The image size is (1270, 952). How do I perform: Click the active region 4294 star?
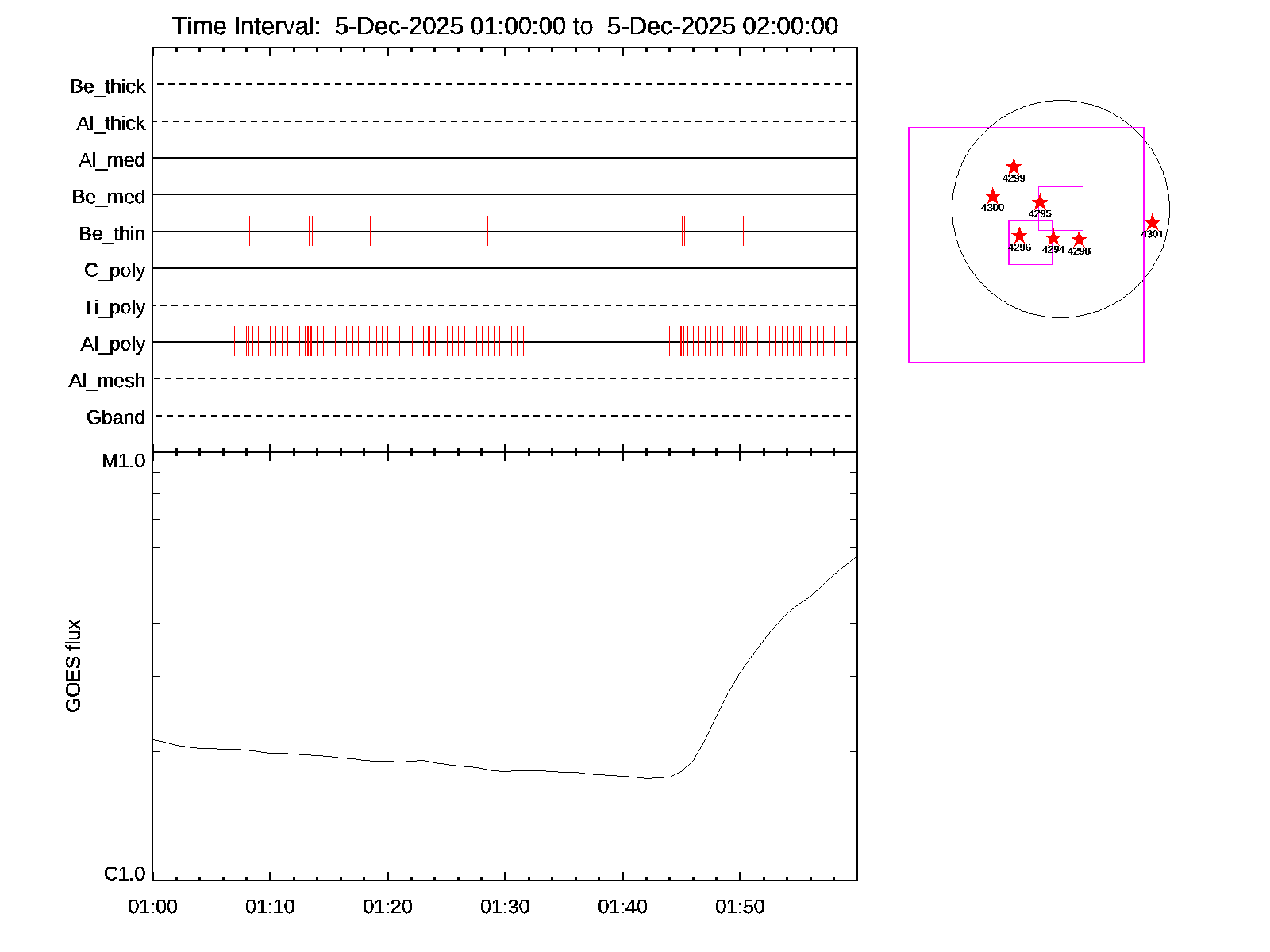click(x=1053, y=238)
